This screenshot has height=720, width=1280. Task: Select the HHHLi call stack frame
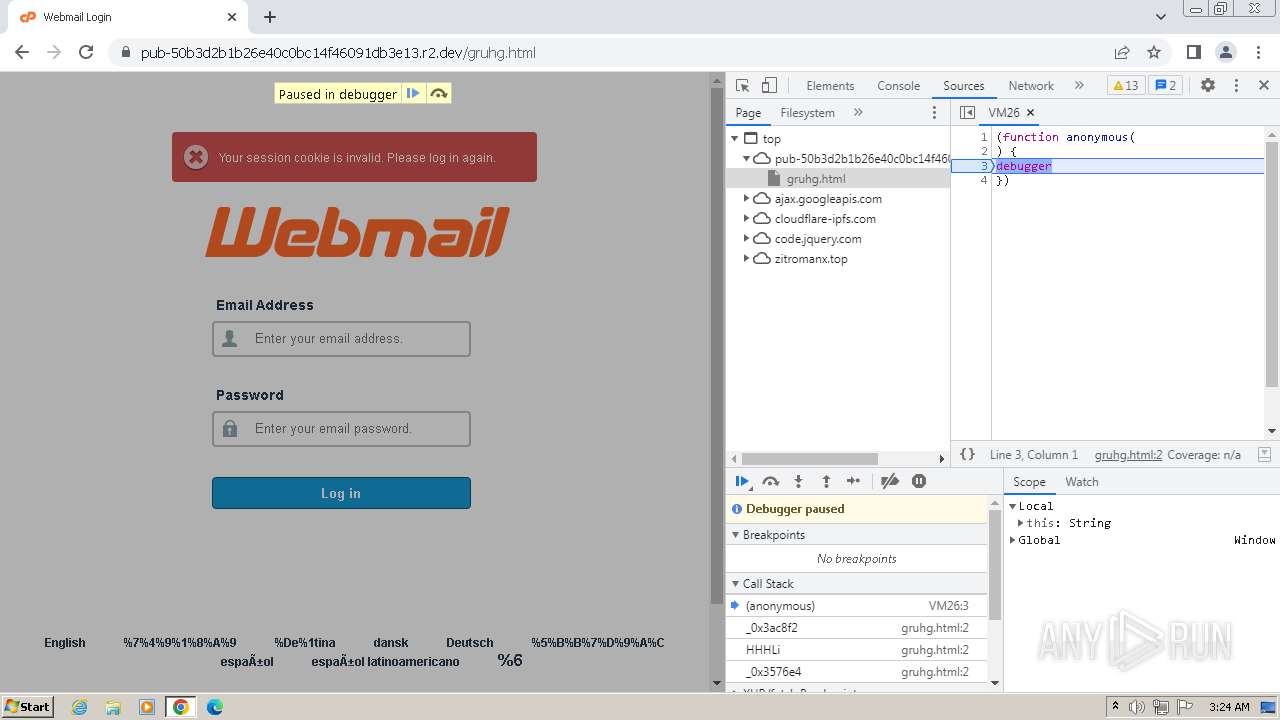[x=857, y=650]
